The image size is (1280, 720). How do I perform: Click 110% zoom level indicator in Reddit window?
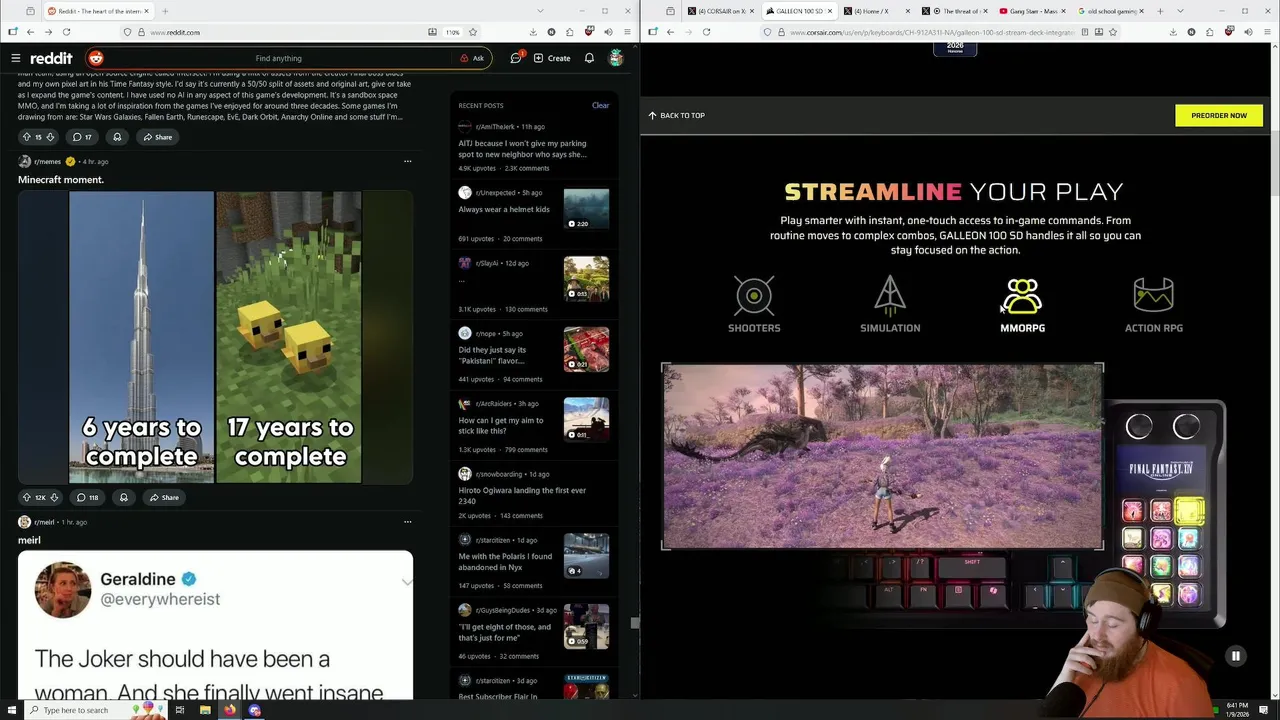pyautogui.click(x=453, y=32)
